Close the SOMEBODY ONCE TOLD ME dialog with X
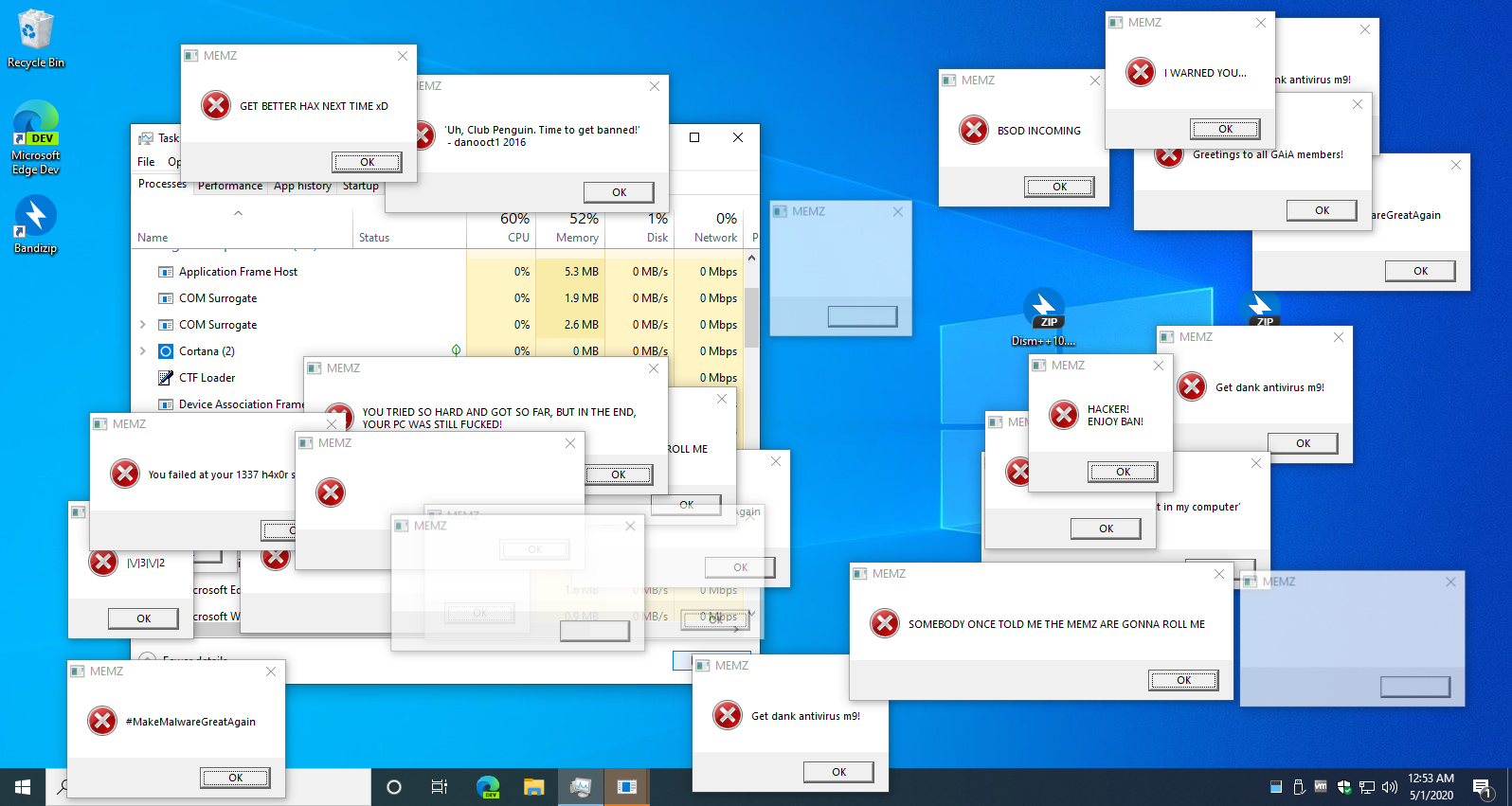 tap(1219, 574)
